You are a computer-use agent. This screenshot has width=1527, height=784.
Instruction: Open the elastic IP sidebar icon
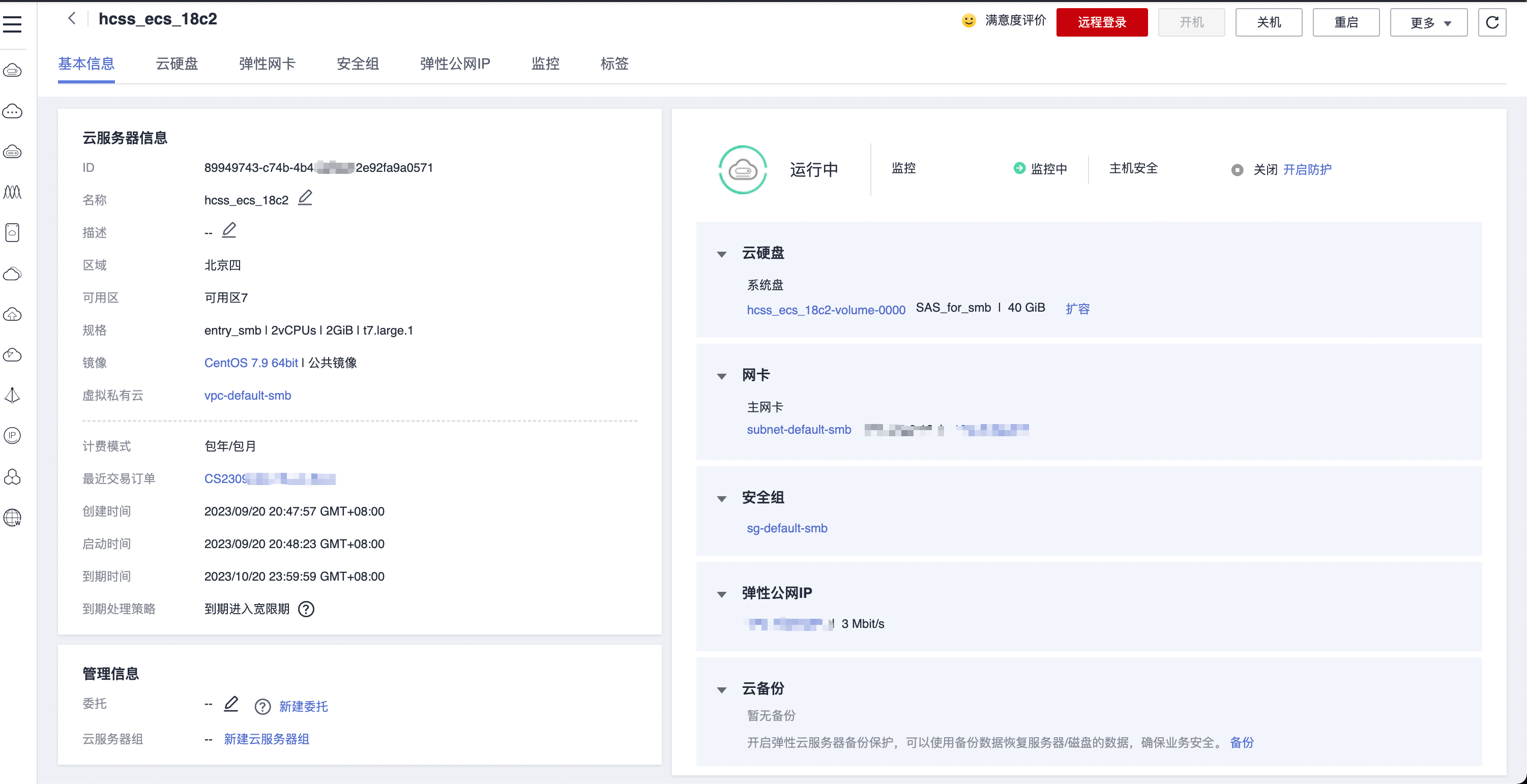[x=12, y=436]
